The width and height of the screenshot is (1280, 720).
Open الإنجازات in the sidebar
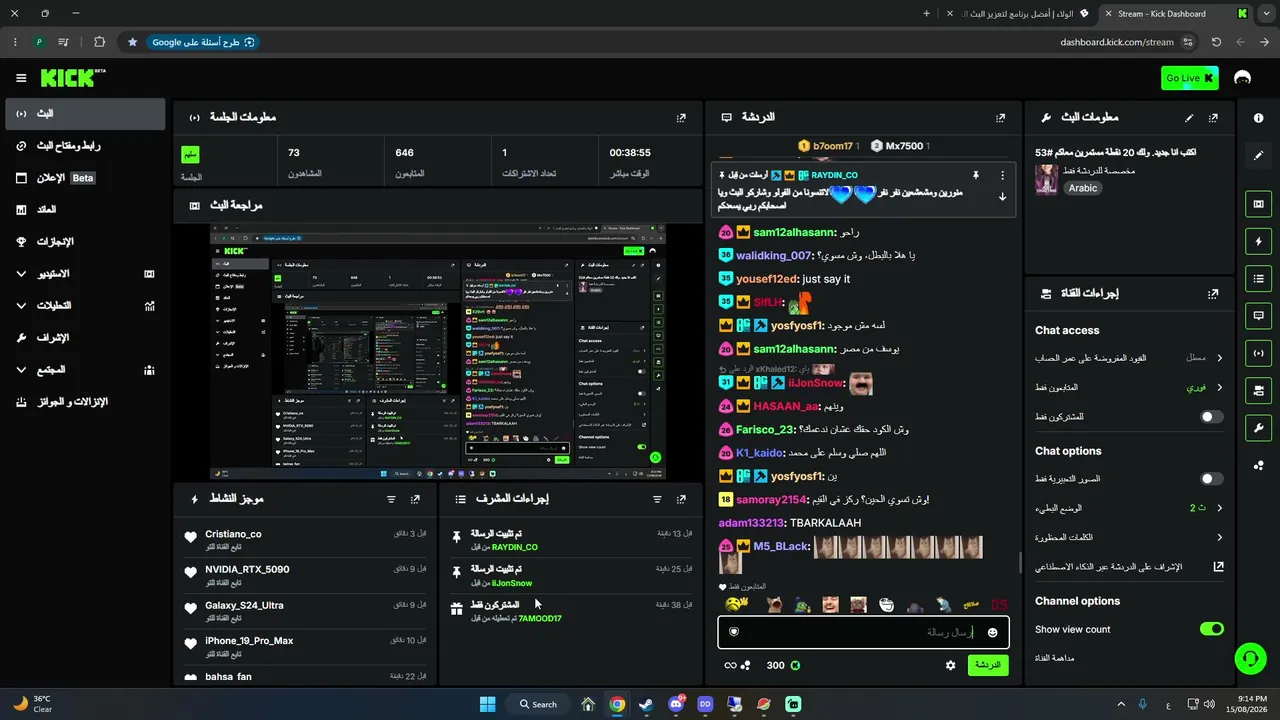[85, 242]
